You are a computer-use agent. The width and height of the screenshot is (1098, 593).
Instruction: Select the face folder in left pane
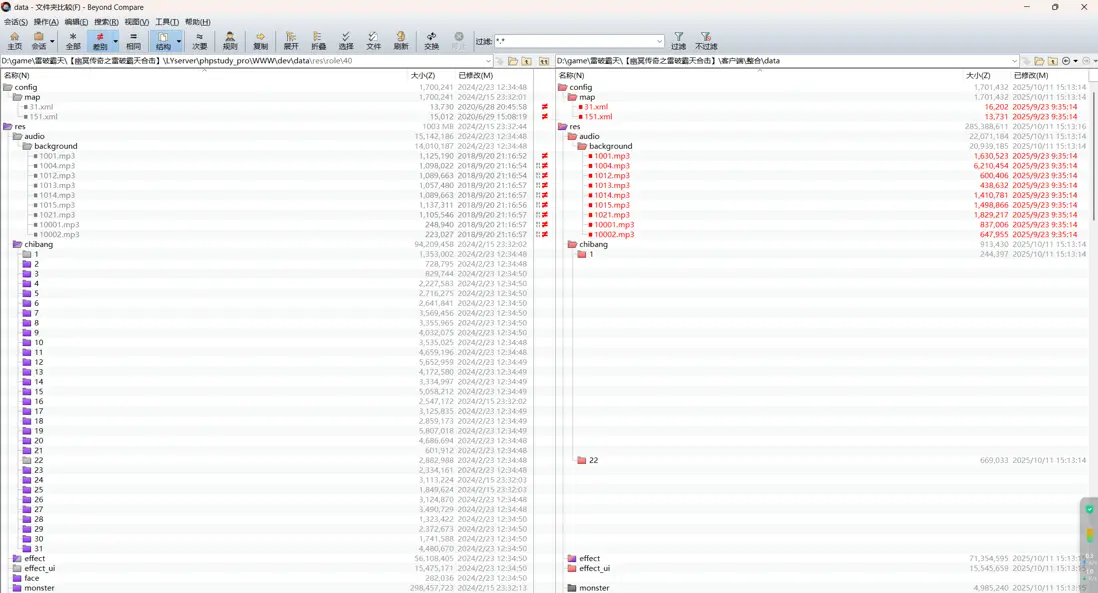pos(32,578)
